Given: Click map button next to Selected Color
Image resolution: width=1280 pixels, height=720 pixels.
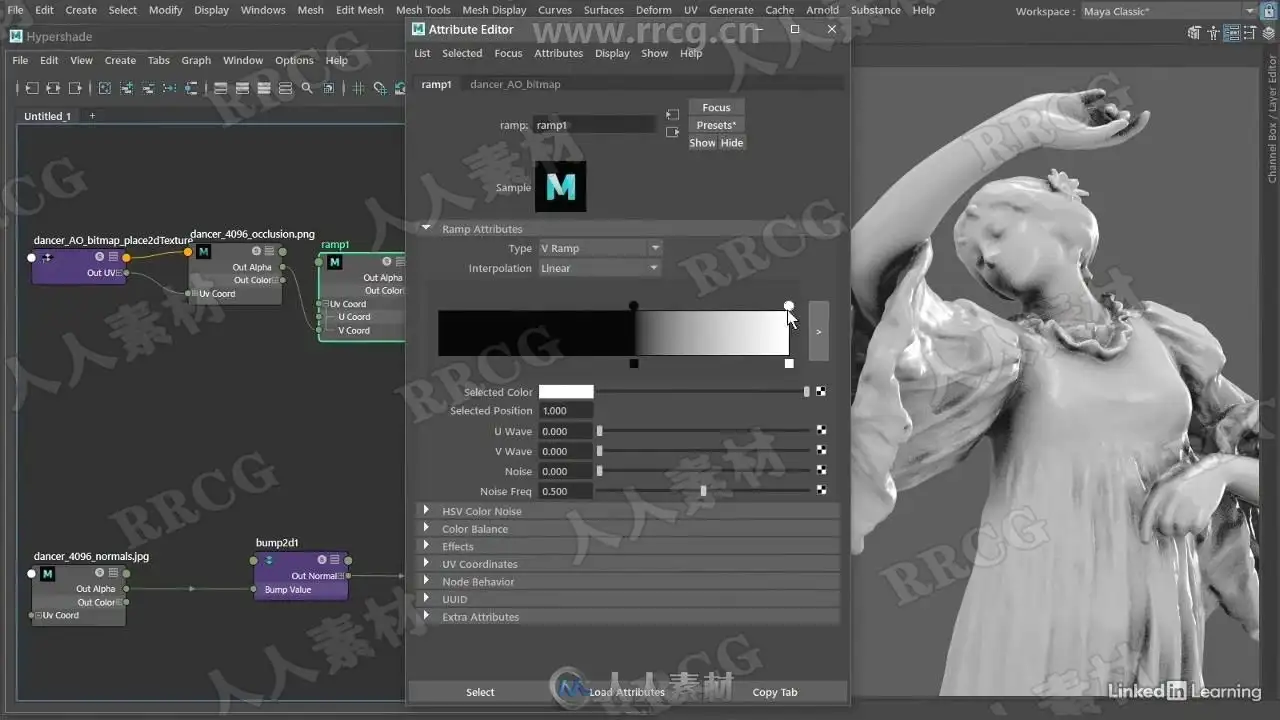Looking at the screenshot, I should pyautogui.click(x=821, y=392).
